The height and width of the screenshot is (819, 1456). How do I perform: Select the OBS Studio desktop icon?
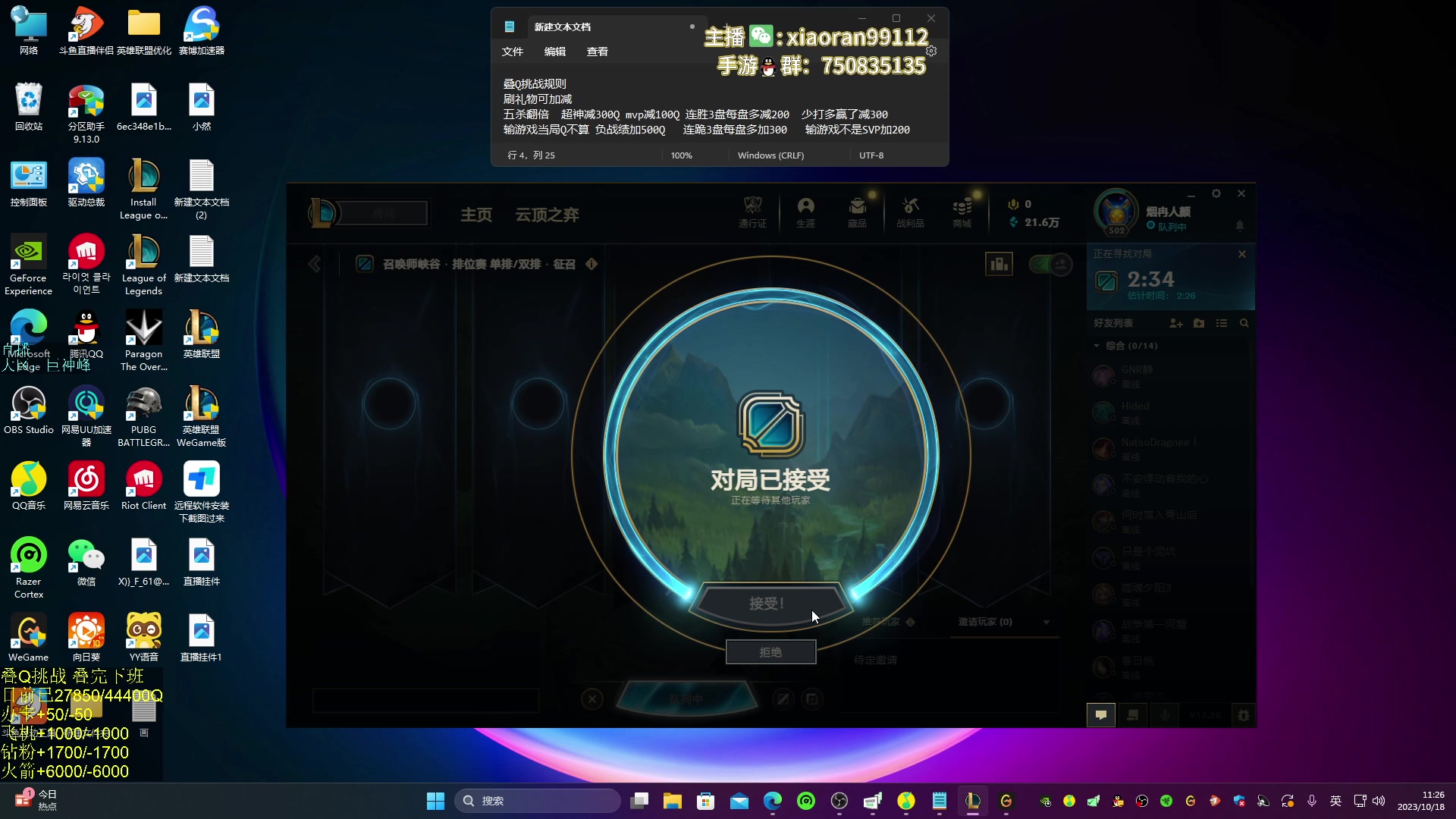[x=29, y=410]
